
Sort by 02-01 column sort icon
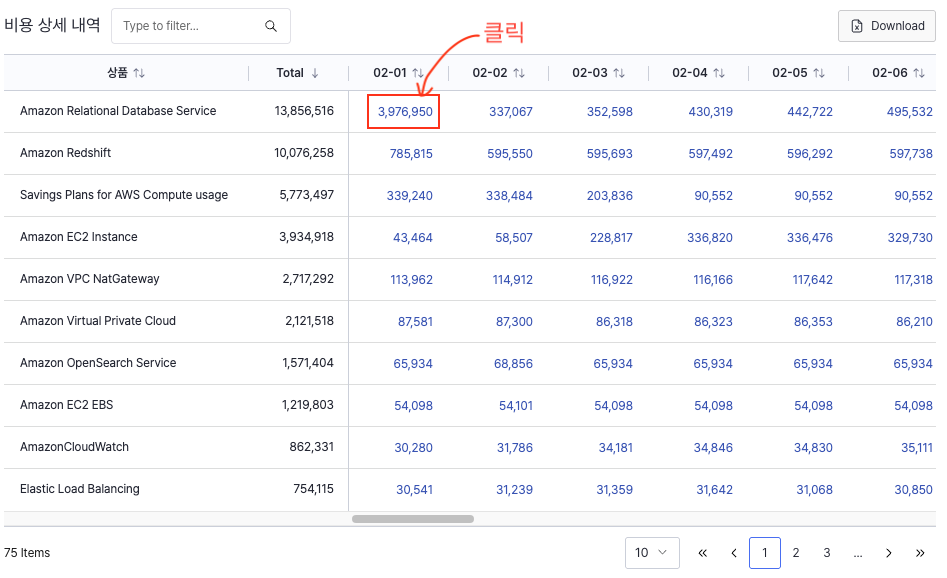tap(418, 73)
